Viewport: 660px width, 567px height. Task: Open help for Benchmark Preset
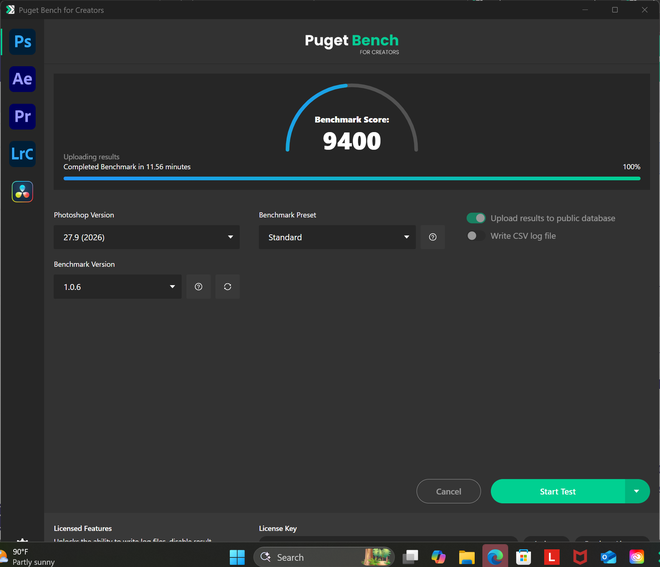pos(432,237)
